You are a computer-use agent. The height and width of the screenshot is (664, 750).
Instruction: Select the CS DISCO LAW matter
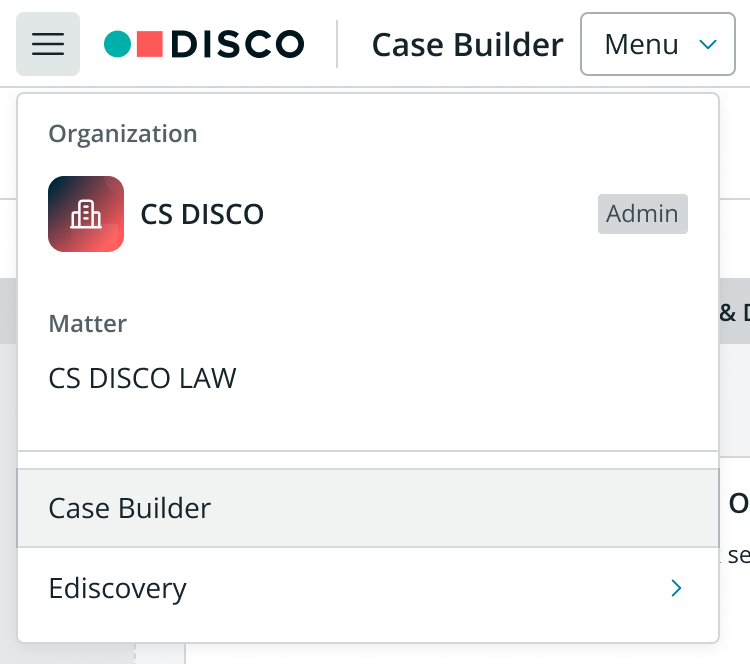click(143, 378)
